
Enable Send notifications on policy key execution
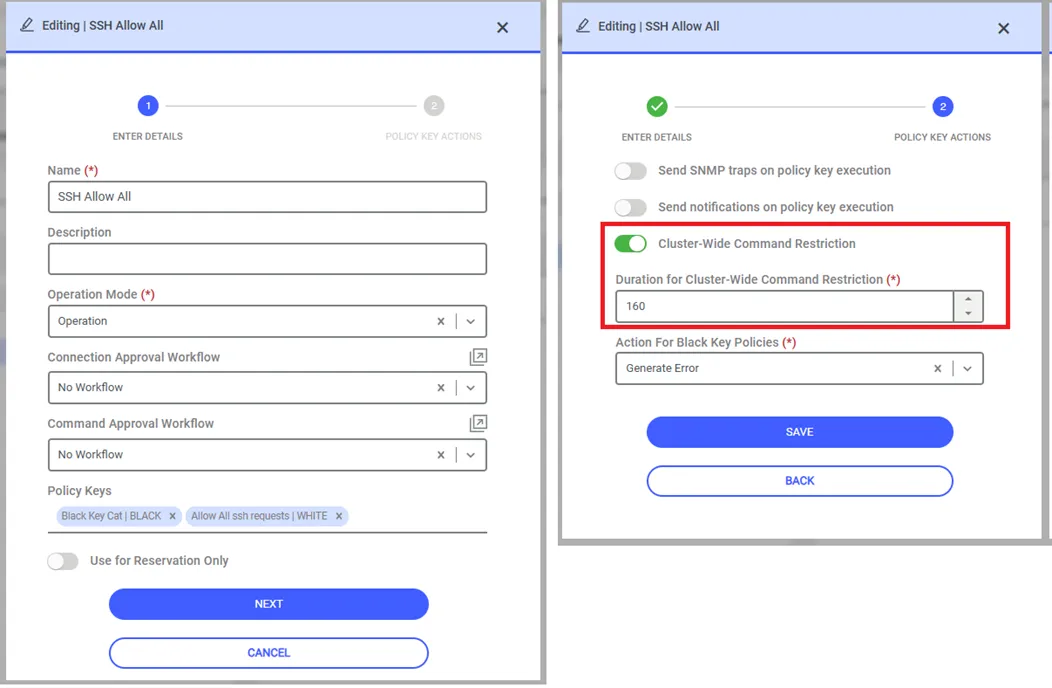[x=631, y=207]
